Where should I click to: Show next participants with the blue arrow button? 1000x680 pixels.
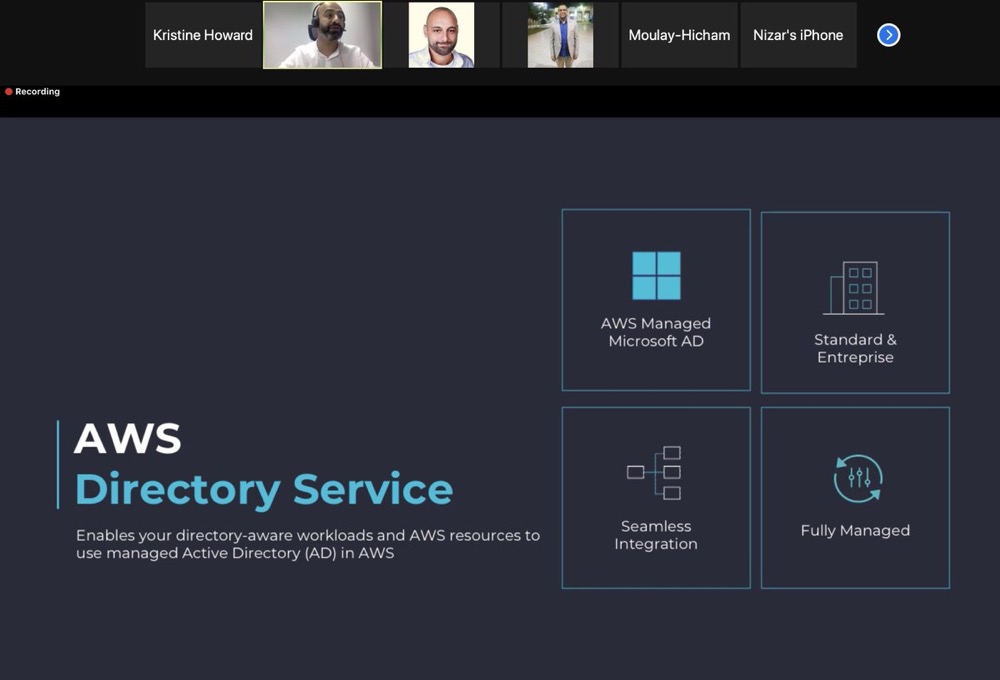888,35
